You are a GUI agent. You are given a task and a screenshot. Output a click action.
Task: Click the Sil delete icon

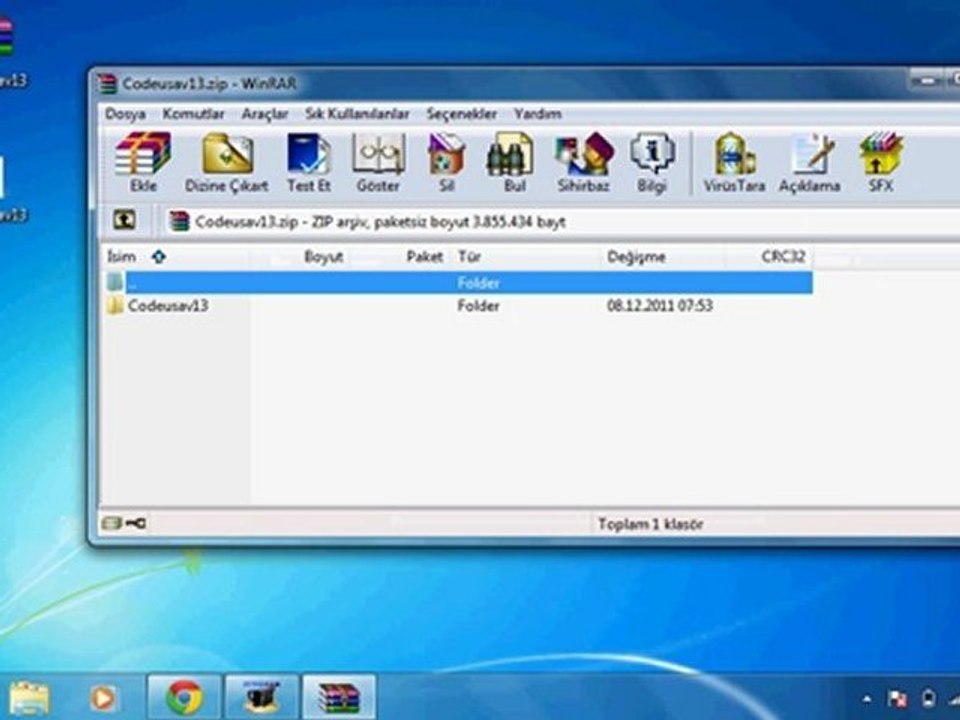(446, 162)
